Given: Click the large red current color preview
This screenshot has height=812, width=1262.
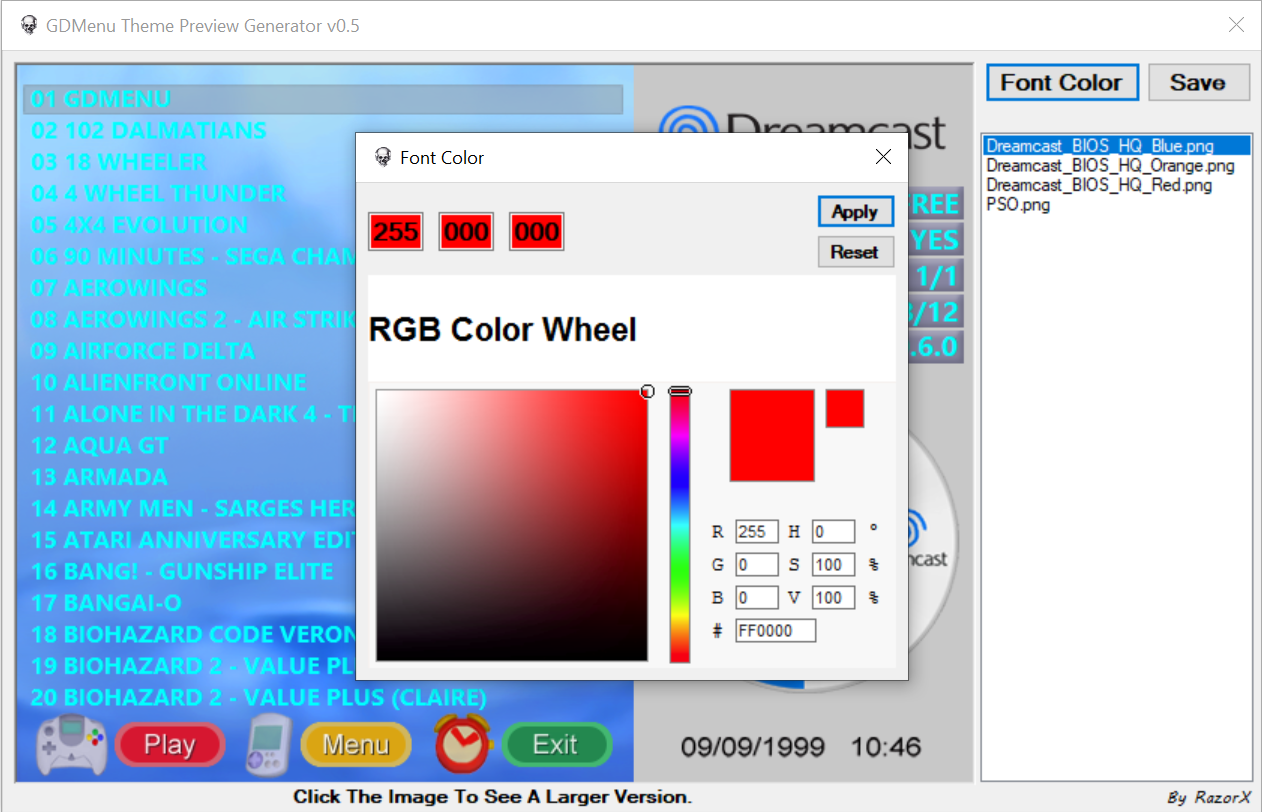Looking at the screenshot, I should (x=772, y=436).
